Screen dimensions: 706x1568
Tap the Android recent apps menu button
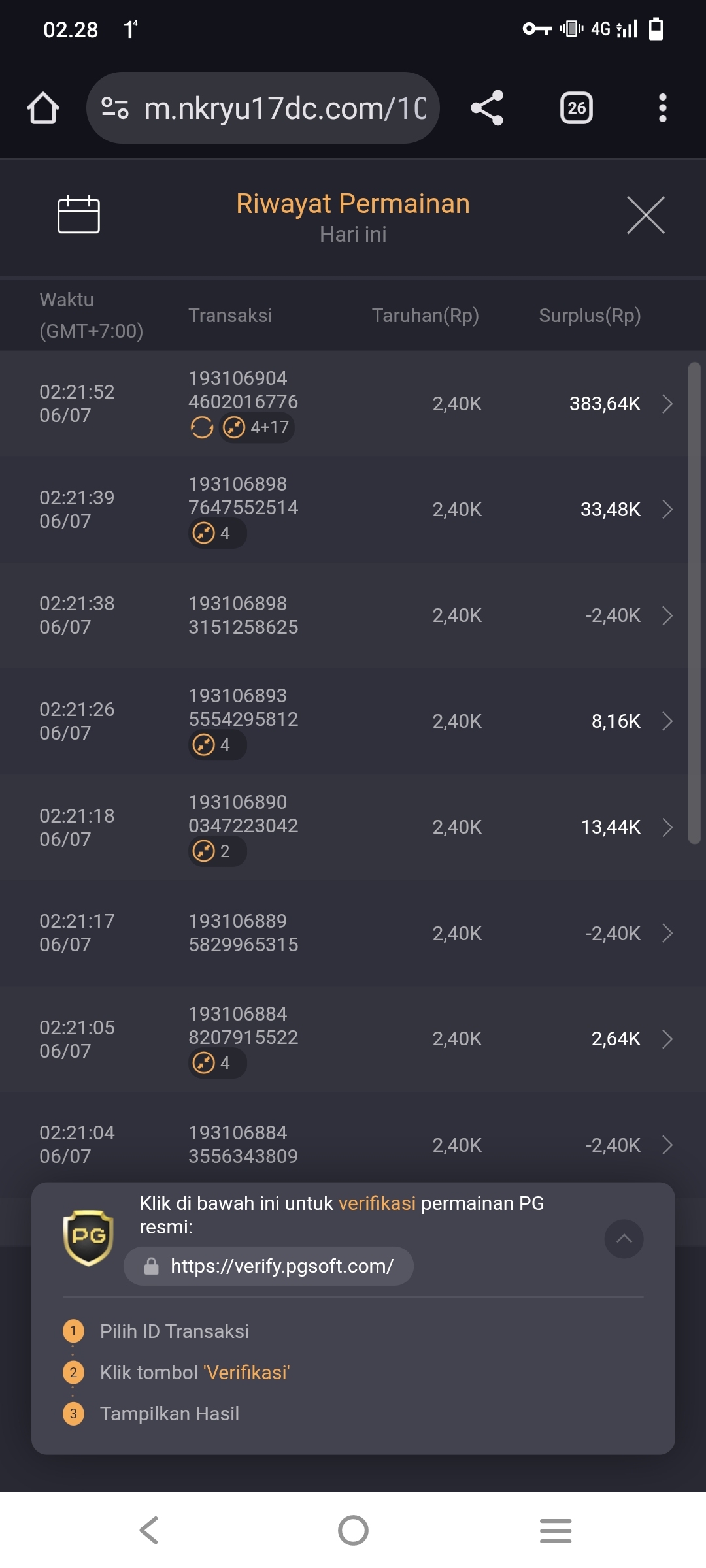pyautogui.click(x=556, y=1530)
